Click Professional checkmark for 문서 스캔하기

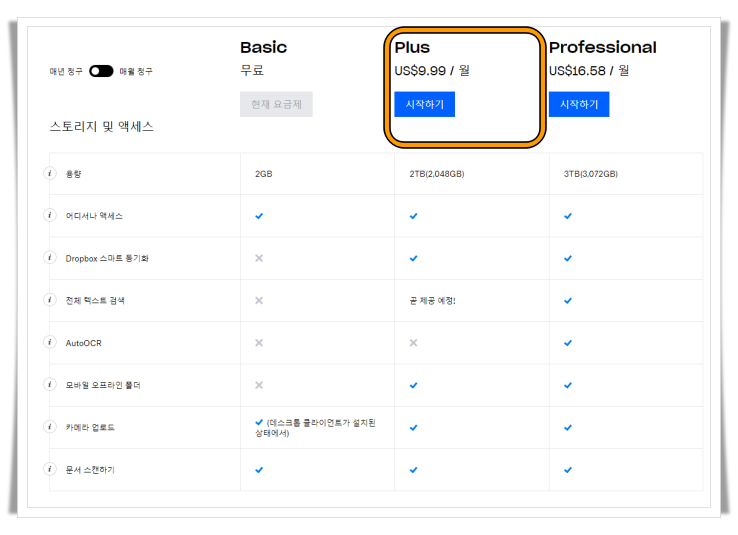(568, 470)
